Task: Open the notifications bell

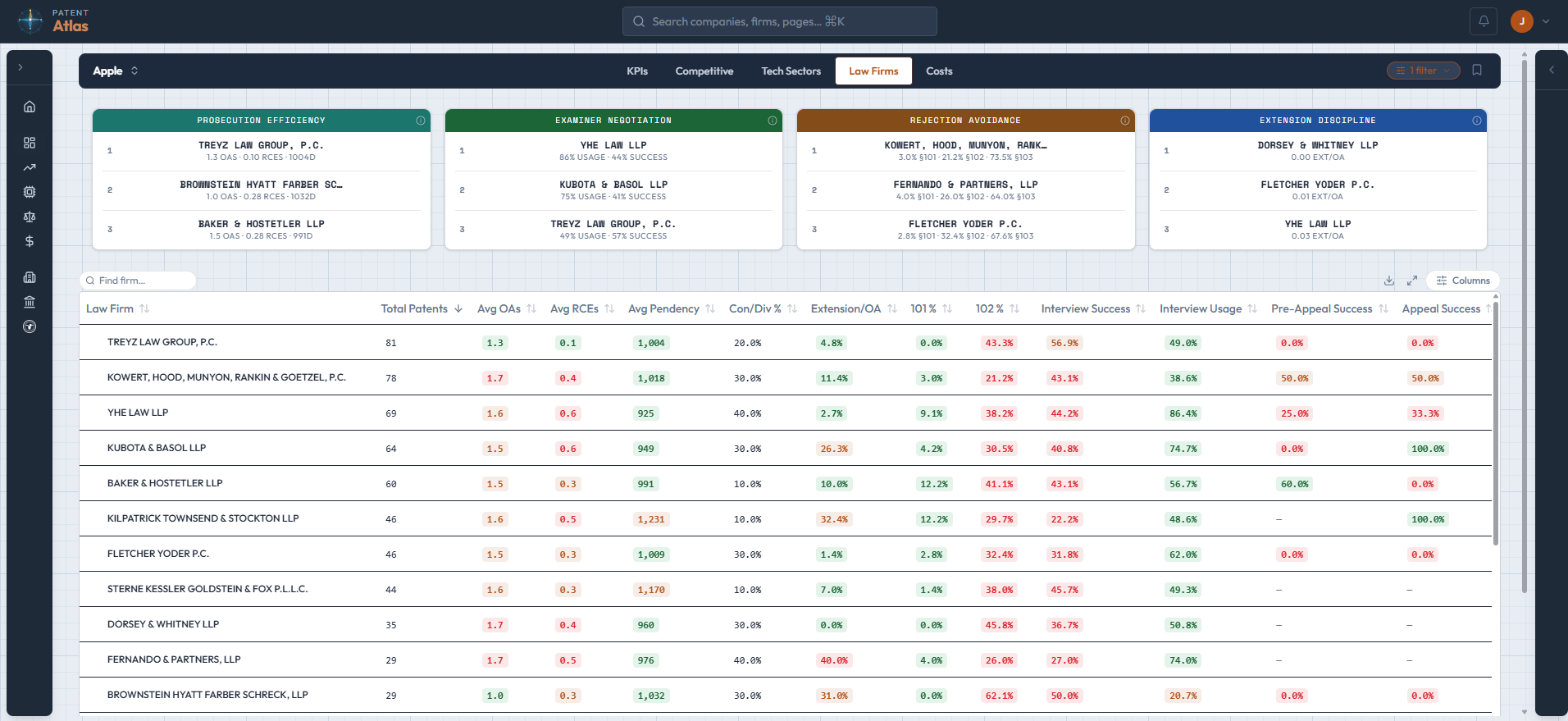Action: (1484, 21)
